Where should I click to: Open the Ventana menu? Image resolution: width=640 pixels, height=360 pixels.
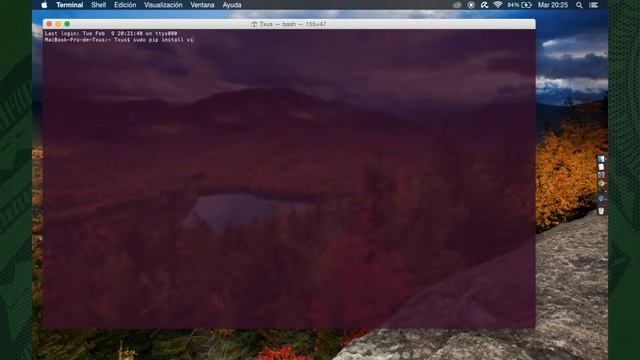point(202,5)
